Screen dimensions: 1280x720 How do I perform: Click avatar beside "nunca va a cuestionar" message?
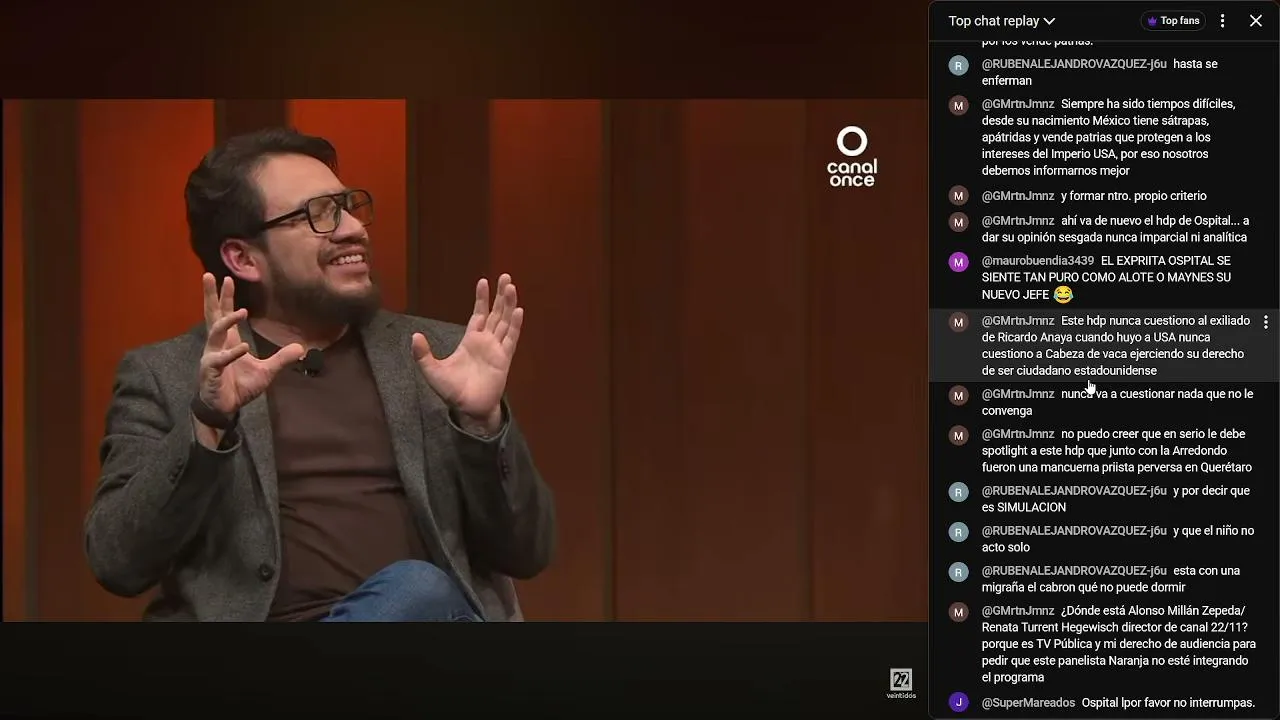(959, 395)
